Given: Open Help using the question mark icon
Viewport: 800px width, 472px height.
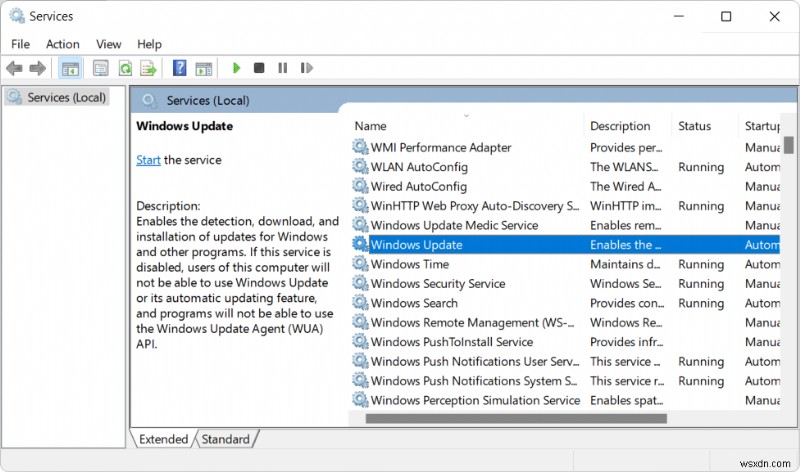Looking at the screenshot, I should pyautogui.click(x=180, y=68).
